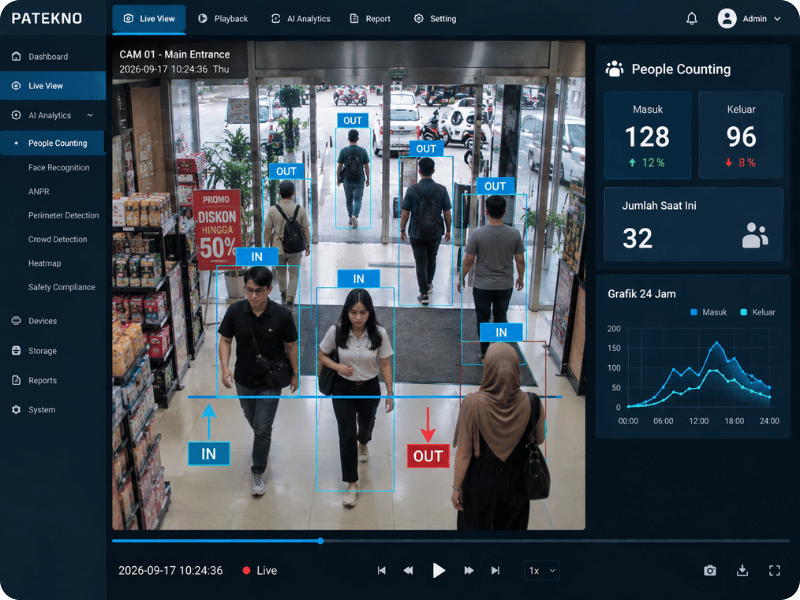Open Perimeter Detection analytics
The width and height of the screenshot is (800, 600).
[x=64, y=215]
